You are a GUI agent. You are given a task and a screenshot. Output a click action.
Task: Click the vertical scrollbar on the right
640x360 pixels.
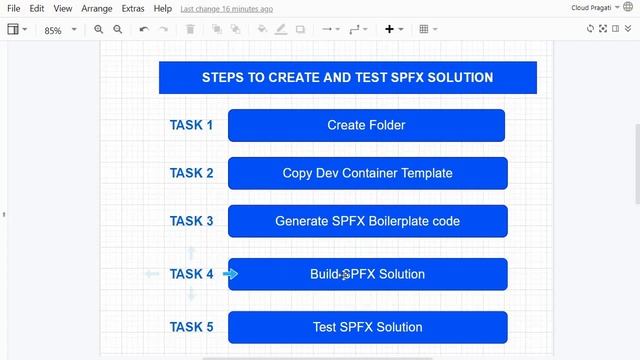pyautogui.click(x=638, y=164)
